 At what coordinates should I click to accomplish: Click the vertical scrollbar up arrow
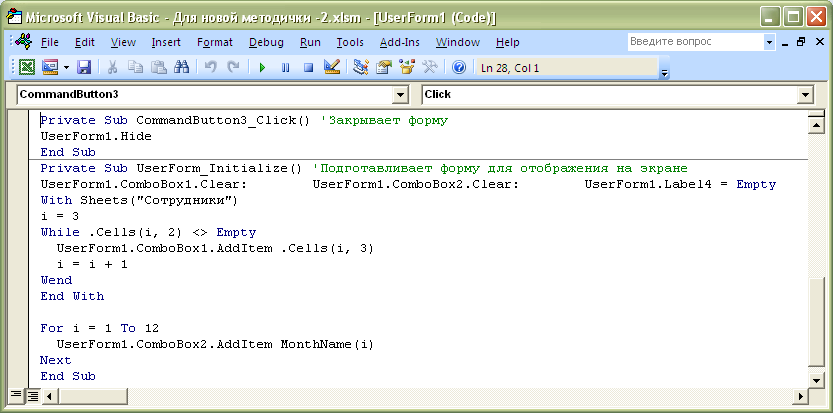(815, 126)
